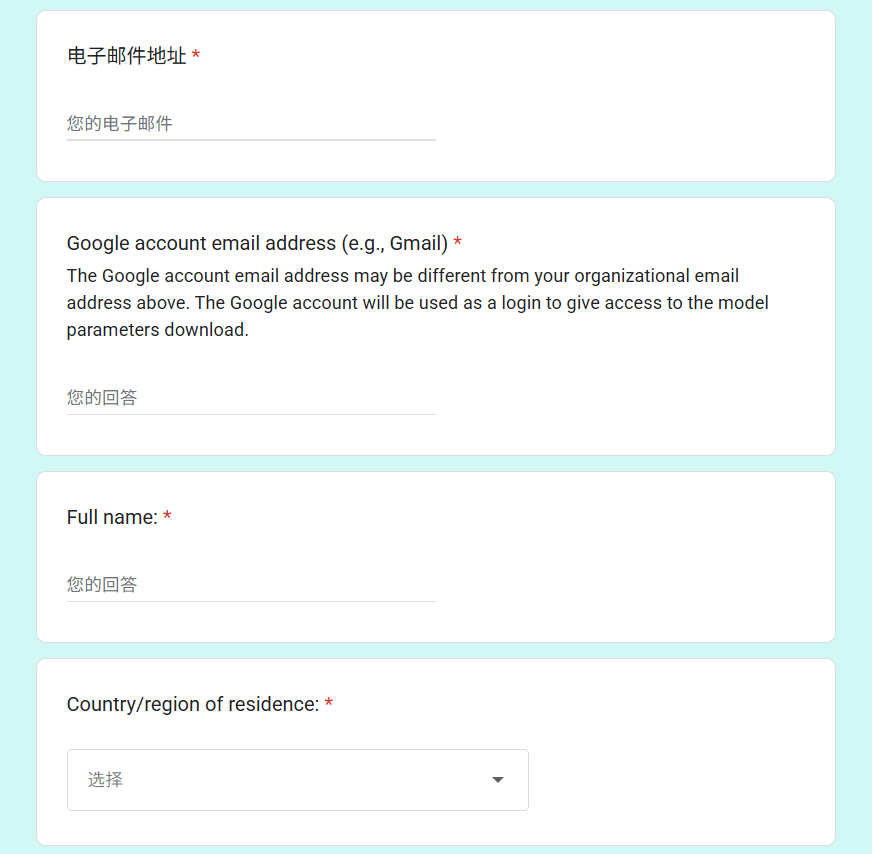This screenshot has height=854, width=872.
Task: Click the description line starting 'address above.'
Action: click(418, 303)
